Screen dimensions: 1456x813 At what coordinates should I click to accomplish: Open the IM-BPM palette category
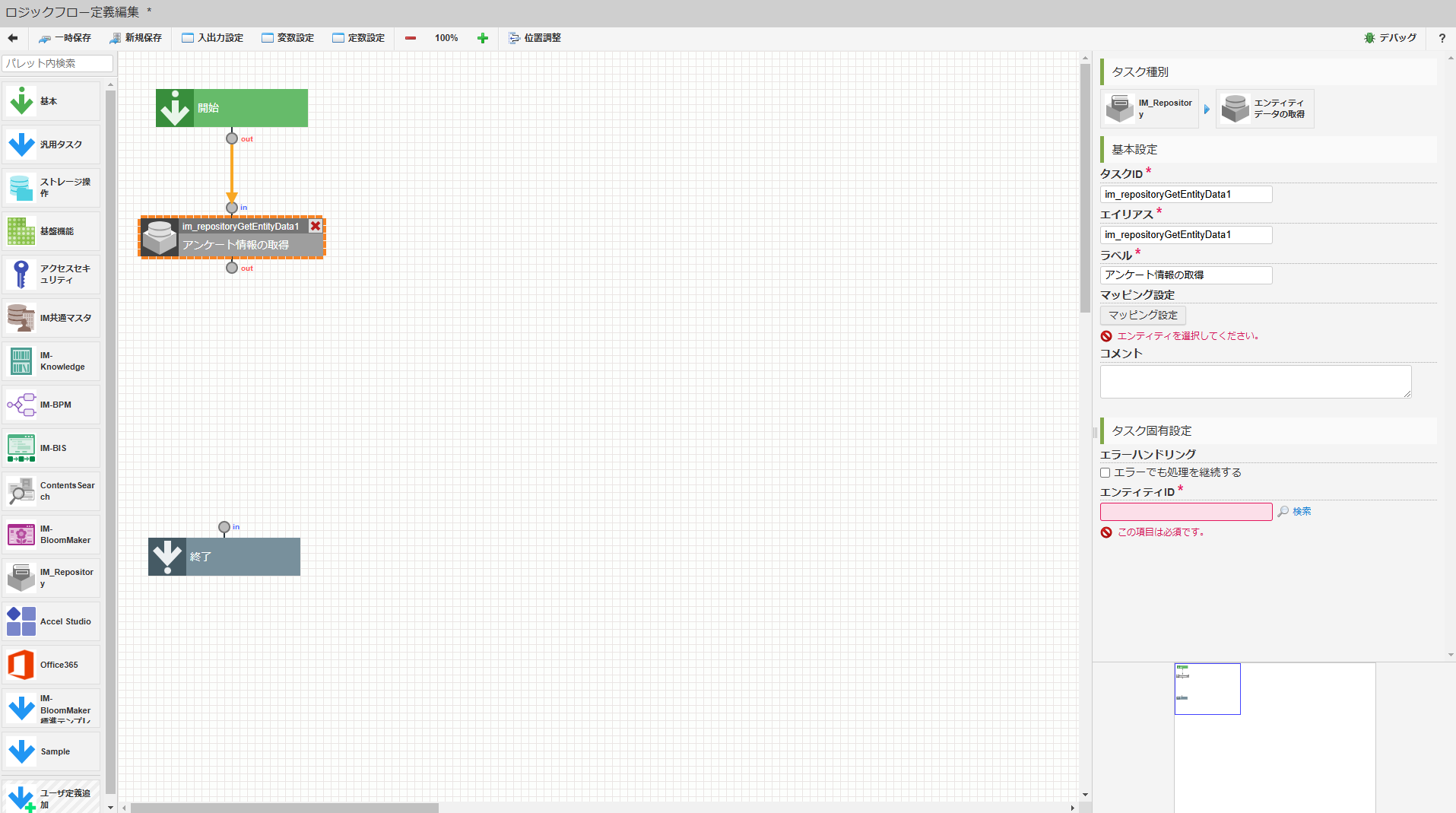point(21,404)
